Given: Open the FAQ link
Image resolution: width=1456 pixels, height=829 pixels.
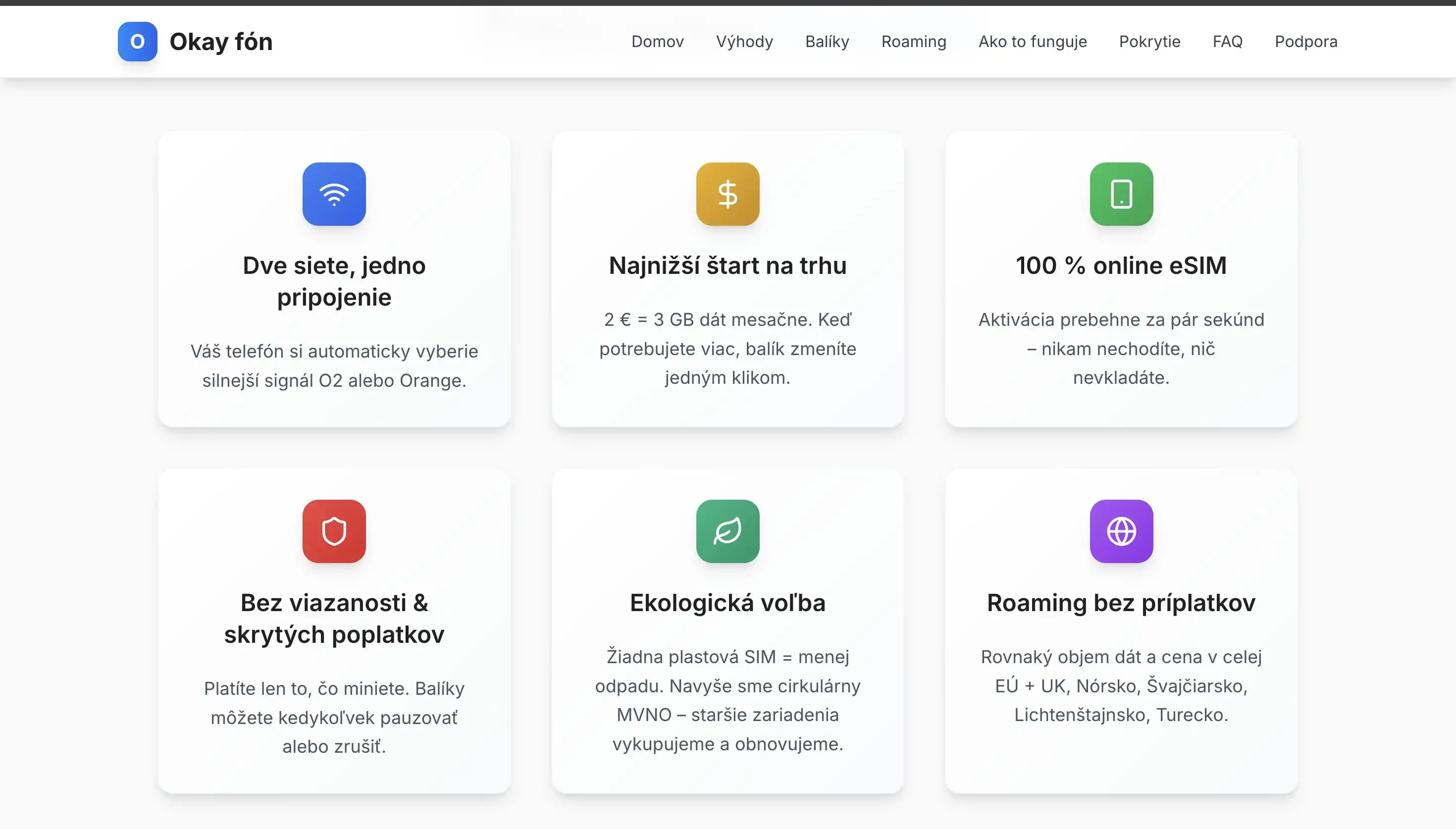Looking at the screenshot, I should pos(1227,42).
